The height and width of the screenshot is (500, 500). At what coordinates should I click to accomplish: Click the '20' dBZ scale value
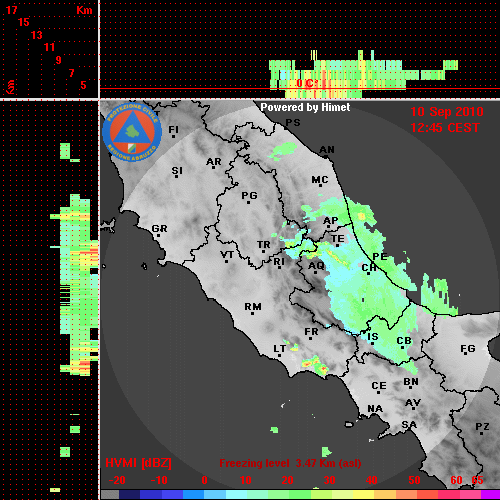coord(287,480)
